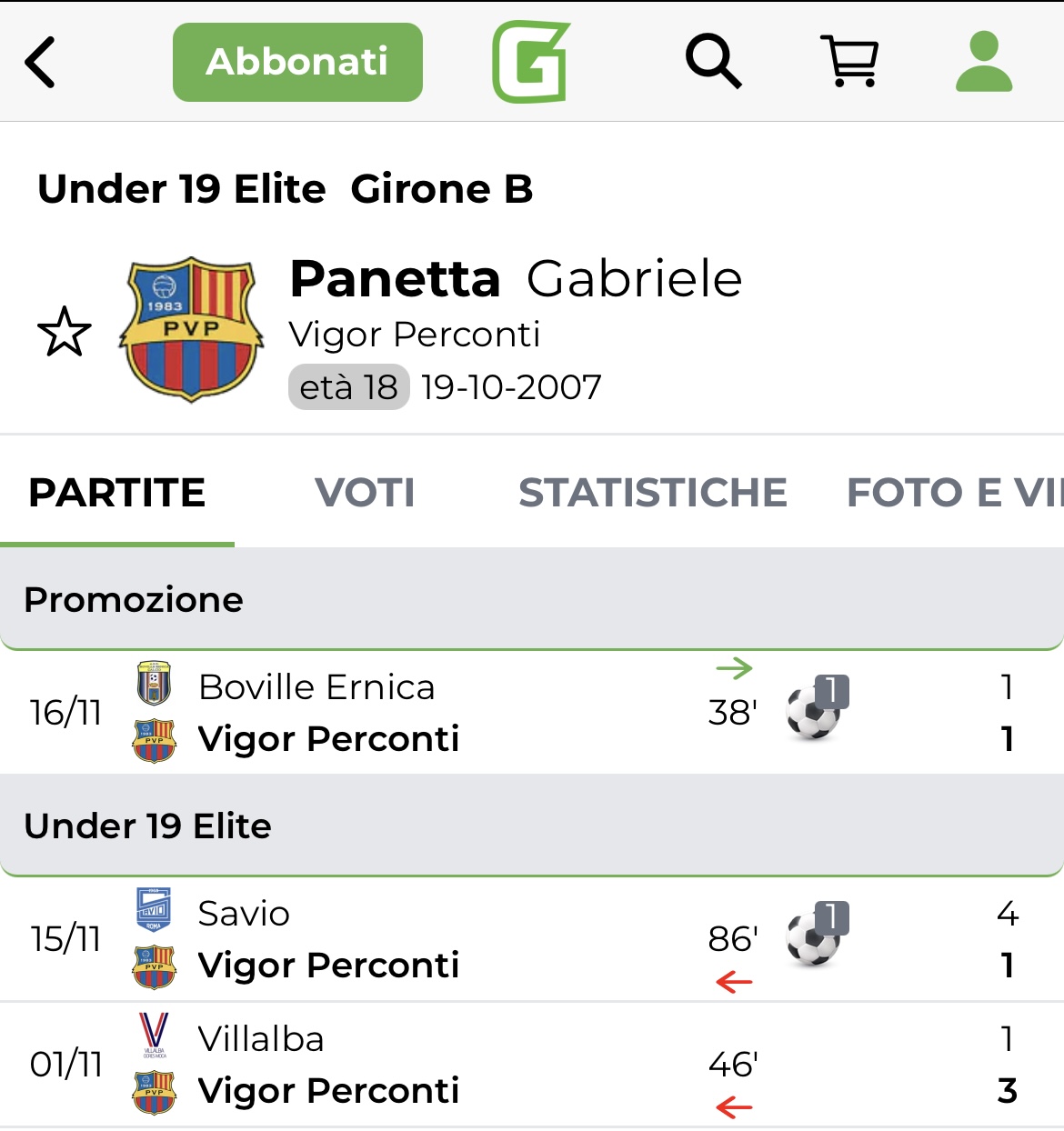Open the shopping cart icon

[x=849, y=62]
